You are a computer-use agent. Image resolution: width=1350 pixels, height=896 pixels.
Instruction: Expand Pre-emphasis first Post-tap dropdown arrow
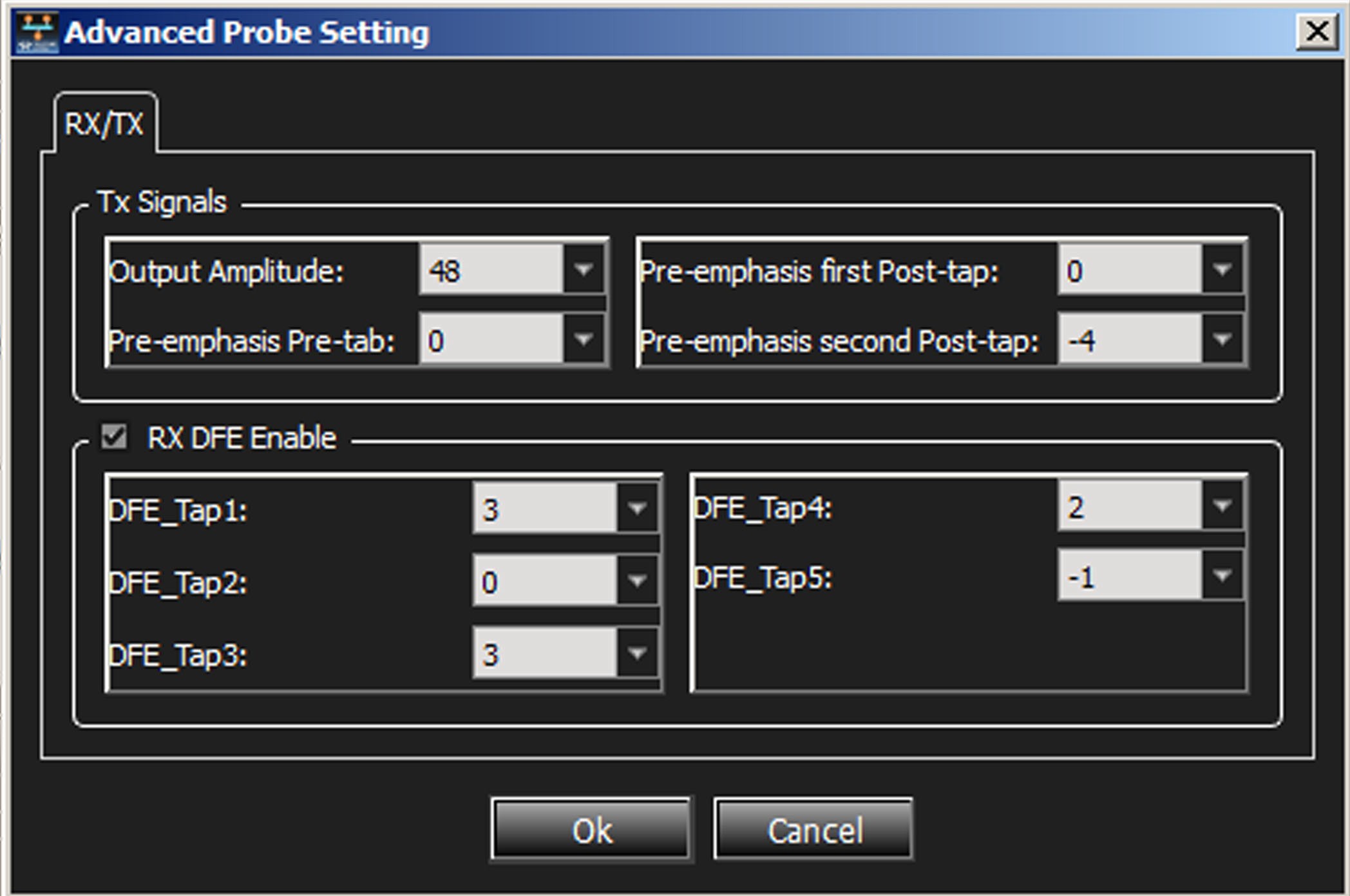pos(1222,269)
